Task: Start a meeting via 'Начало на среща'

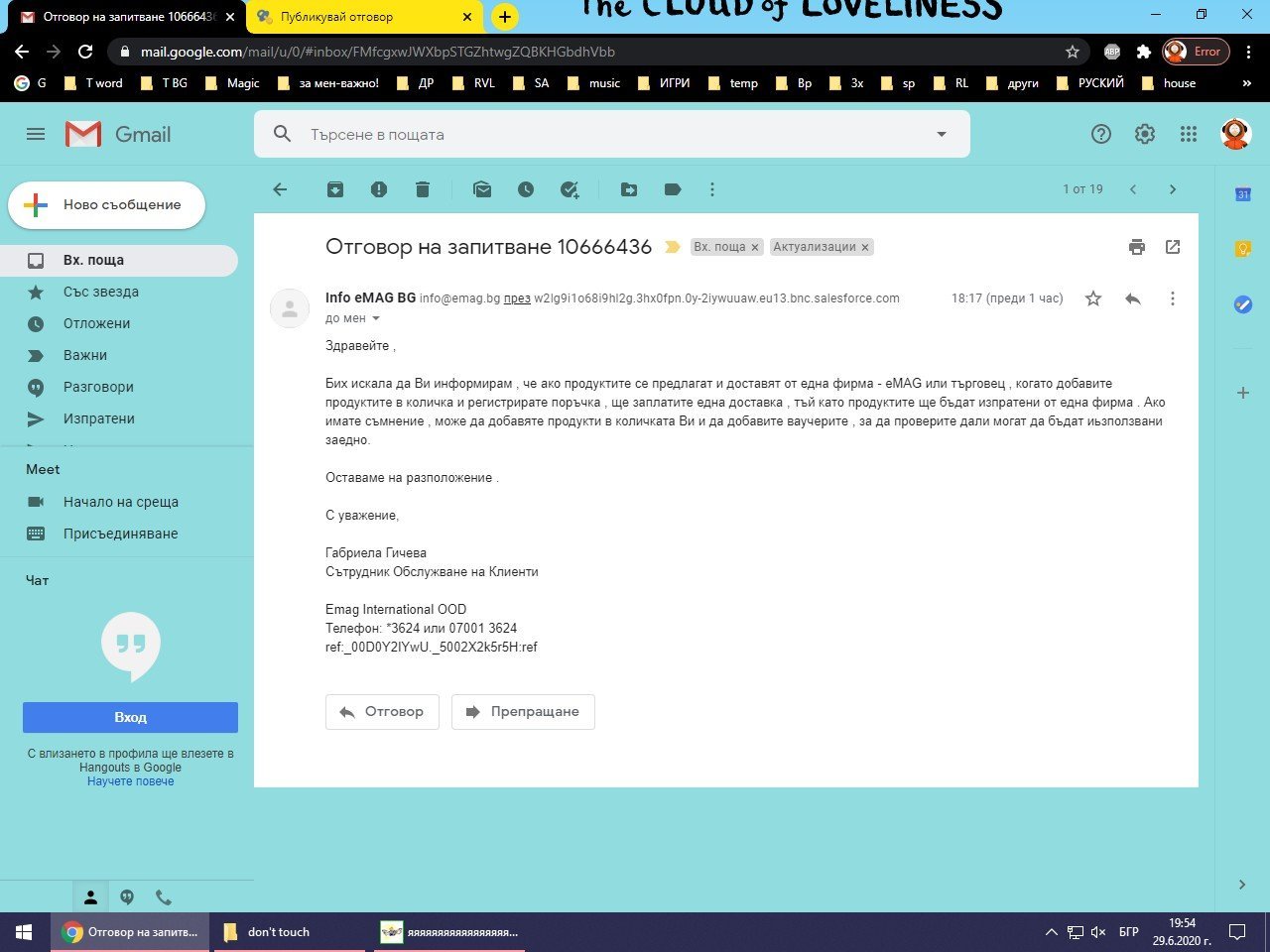Action: (x=119, y=502)
